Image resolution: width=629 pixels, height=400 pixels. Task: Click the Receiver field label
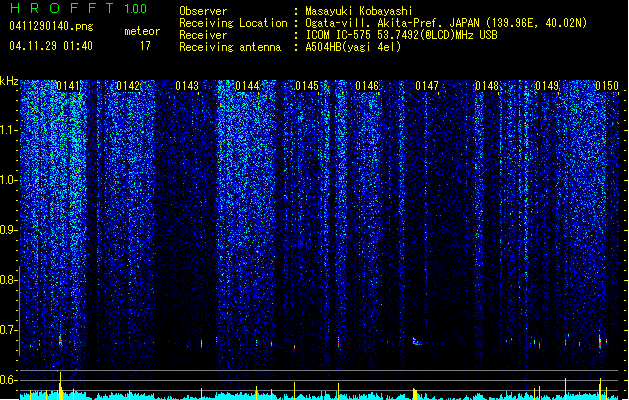tap(203, 35)
